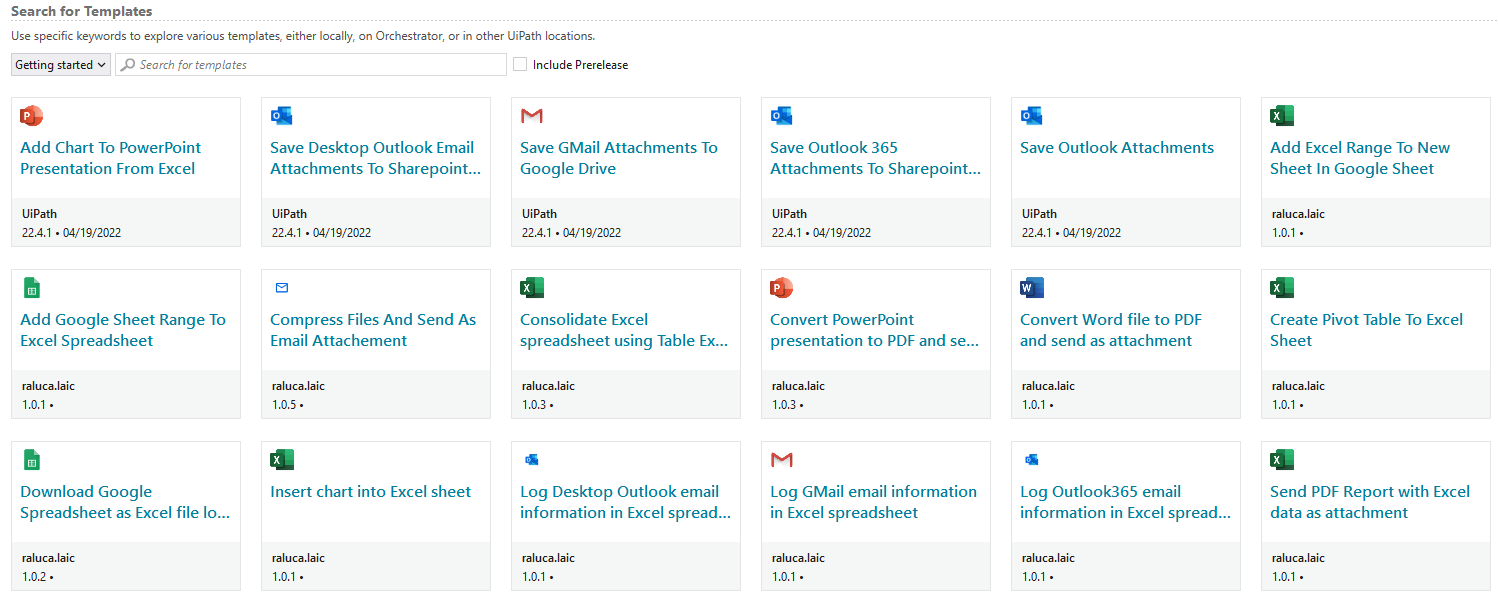
Task: Select Add Google Sheet Range To Excel Spreadsheet
Action: click(123, 330)
